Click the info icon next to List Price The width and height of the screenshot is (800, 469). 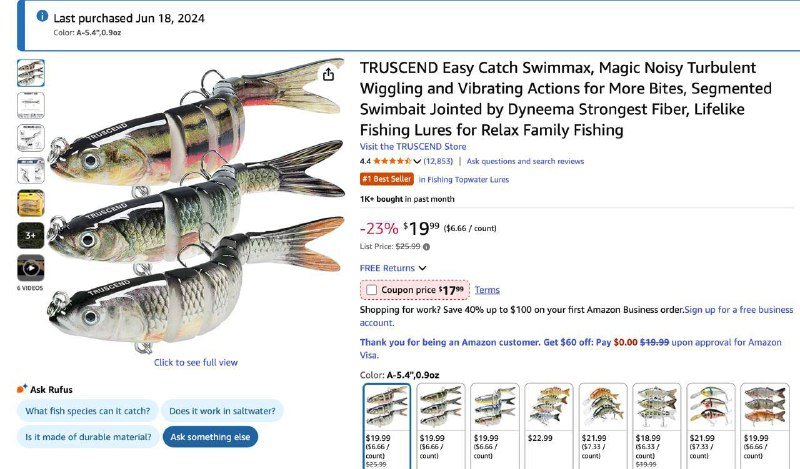coord(427,246)
